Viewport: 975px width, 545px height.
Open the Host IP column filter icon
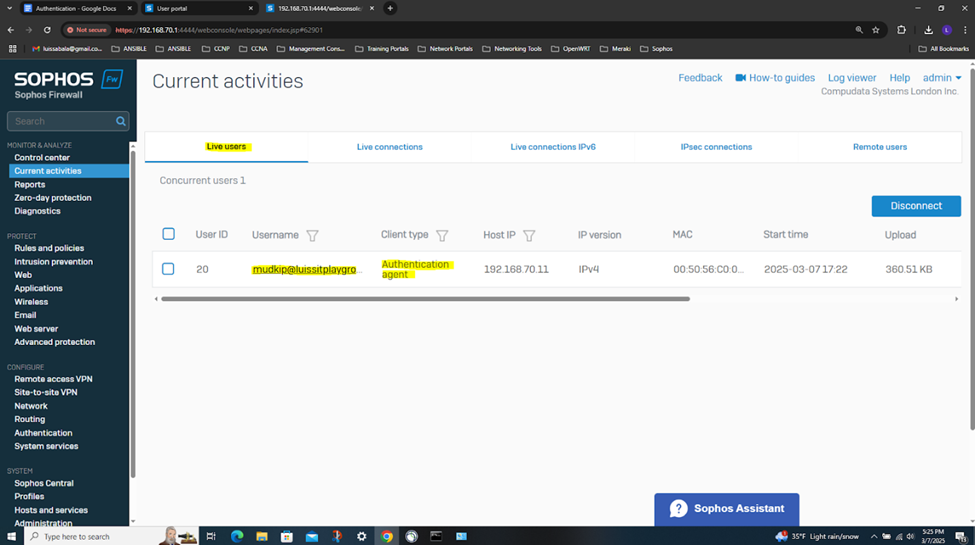click(x=529, y=235)
